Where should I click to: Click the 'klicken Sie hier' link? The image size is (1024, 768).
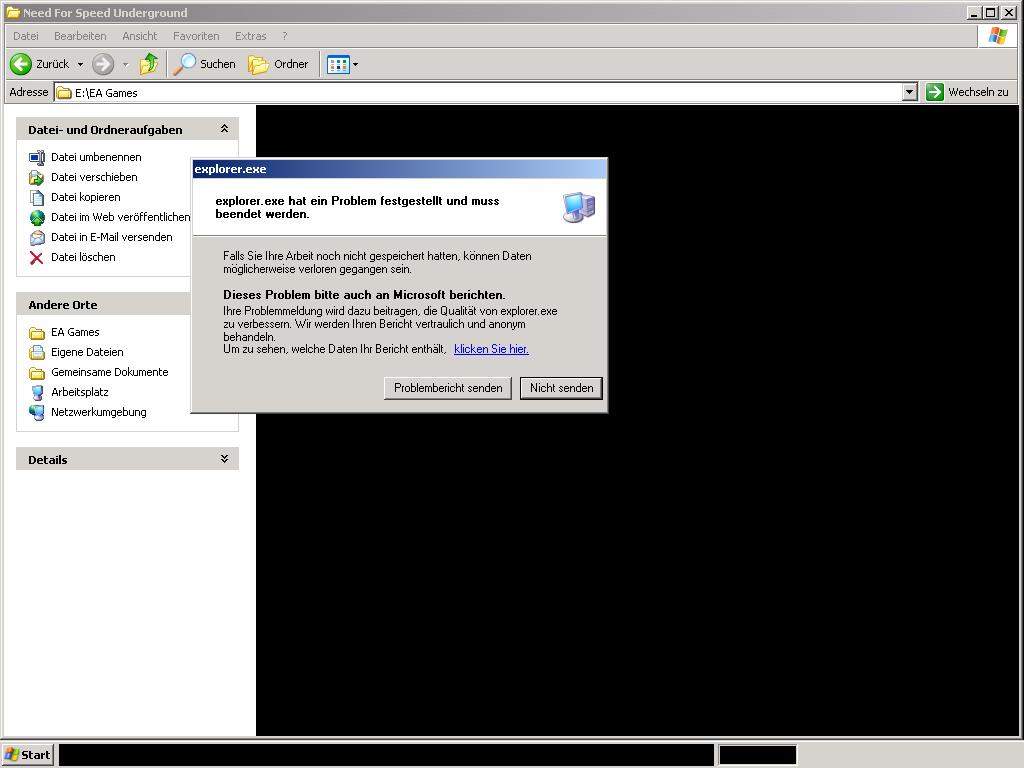click(x=491, y=349)
